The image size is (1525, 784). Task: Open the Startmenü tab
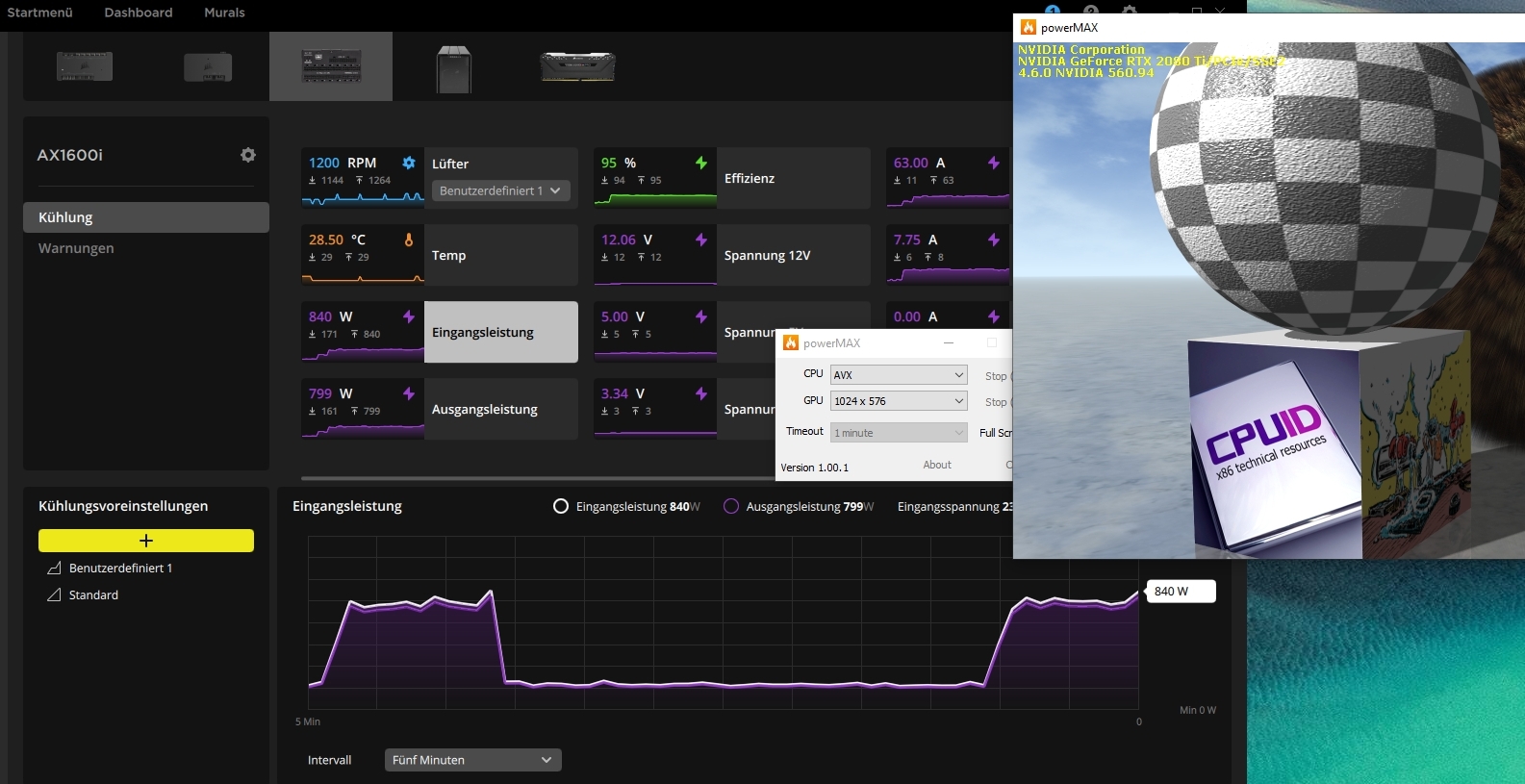coord(39,13)
